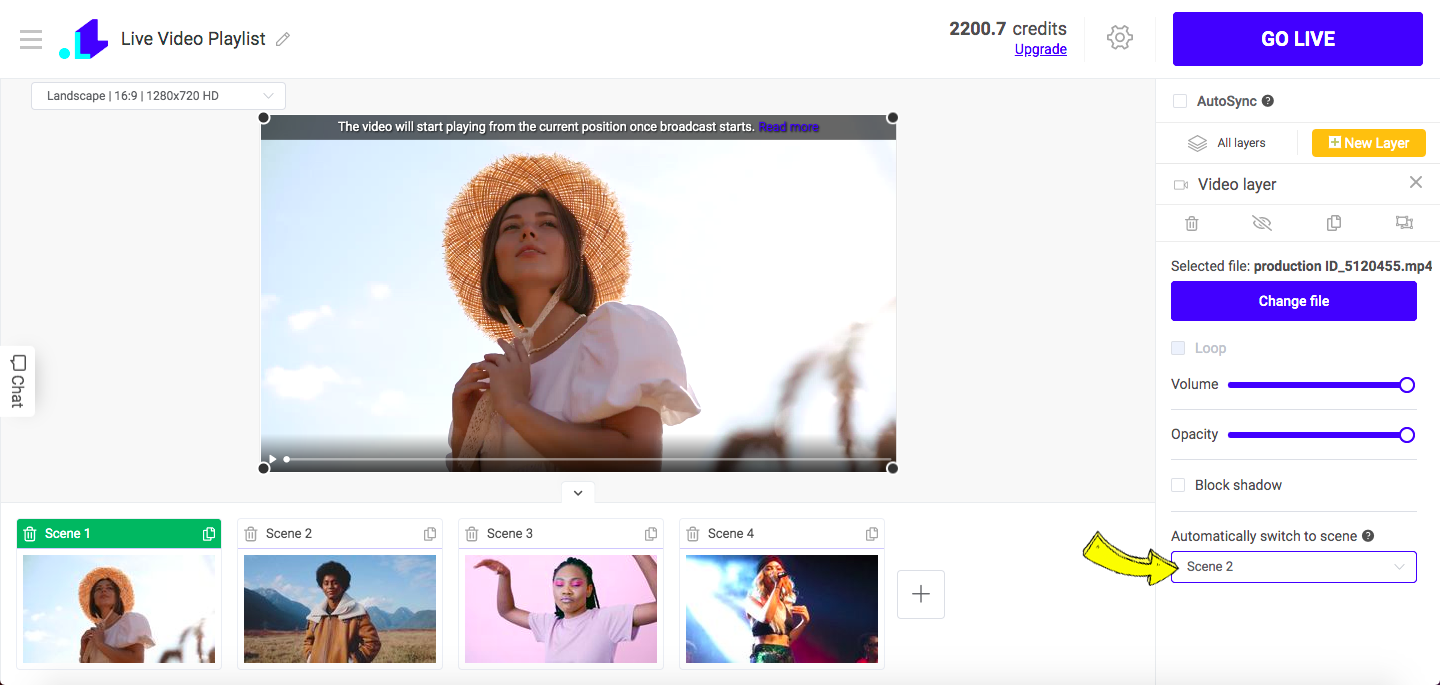Collapse scenes panel with chevron button
Image resolution: width=1440 pixels, height=685 pixels.
578,493
